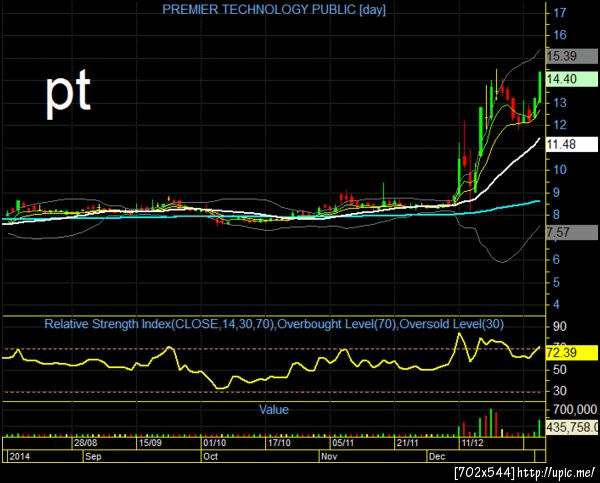Select the 14.40 last price label
This screenshot has width=600, height=483.
[572, 79]
